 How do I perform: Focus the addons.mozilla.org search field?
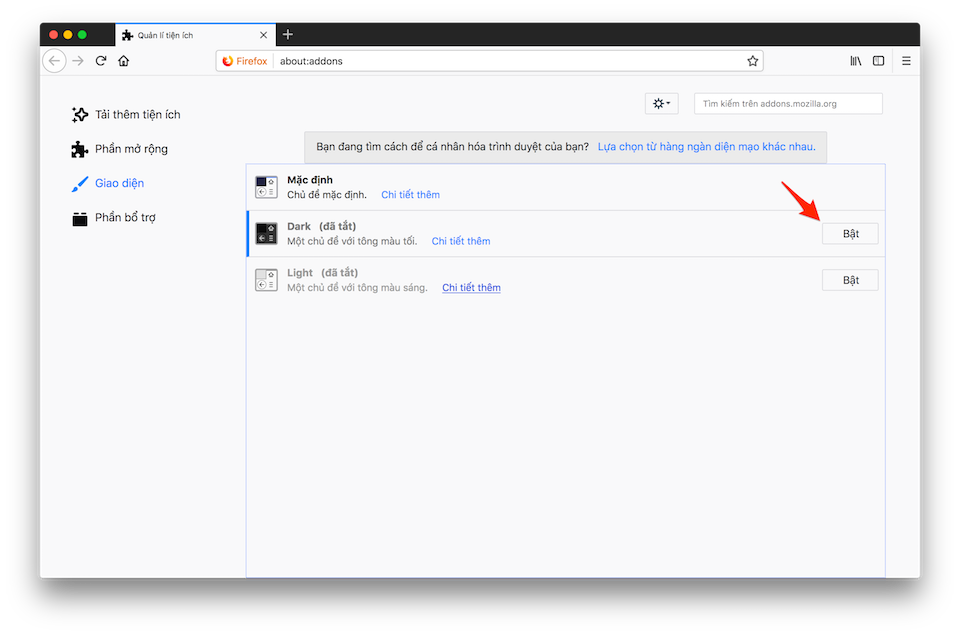click(788, 103)
